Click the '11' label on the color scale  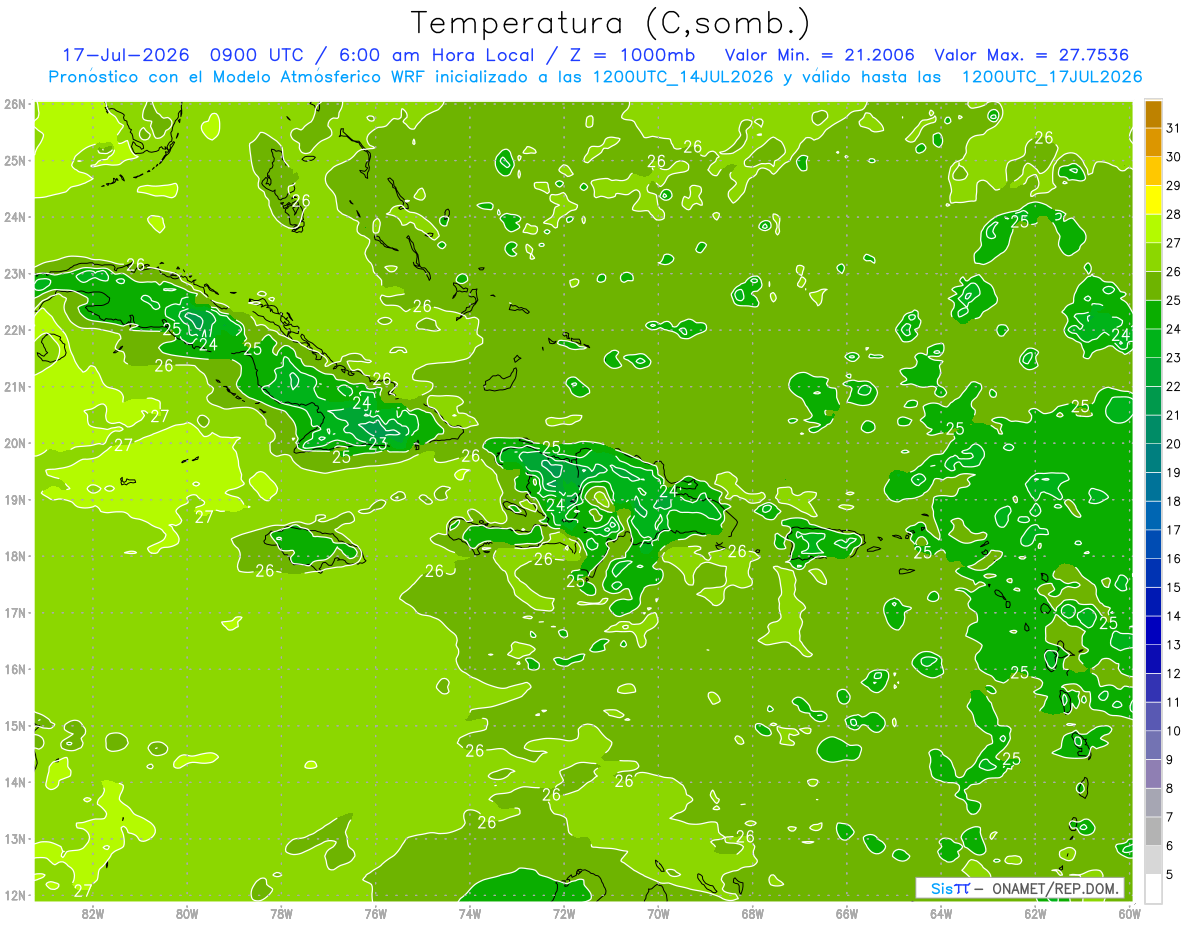[1173, 702]
